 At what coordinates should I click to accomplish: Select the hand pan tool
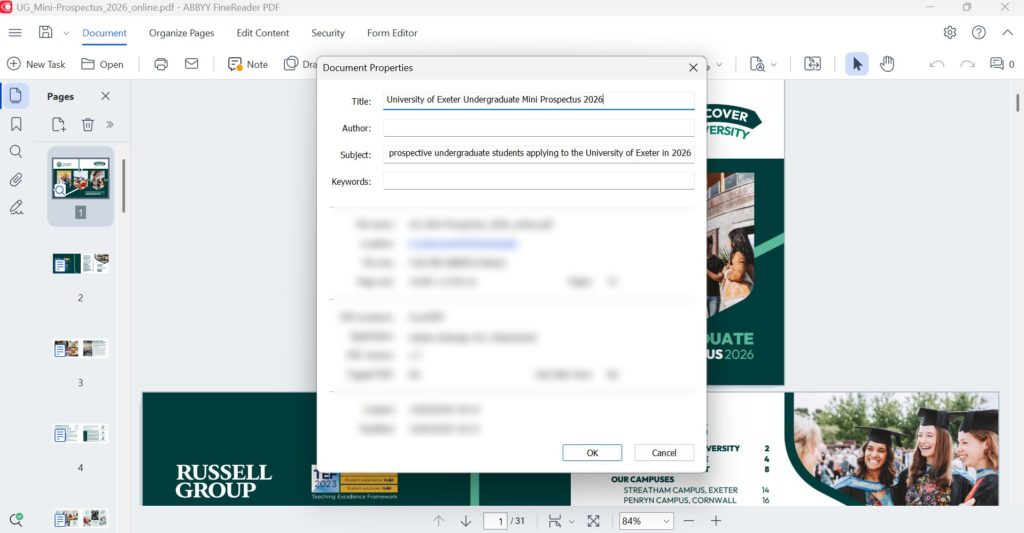[887, 64]
